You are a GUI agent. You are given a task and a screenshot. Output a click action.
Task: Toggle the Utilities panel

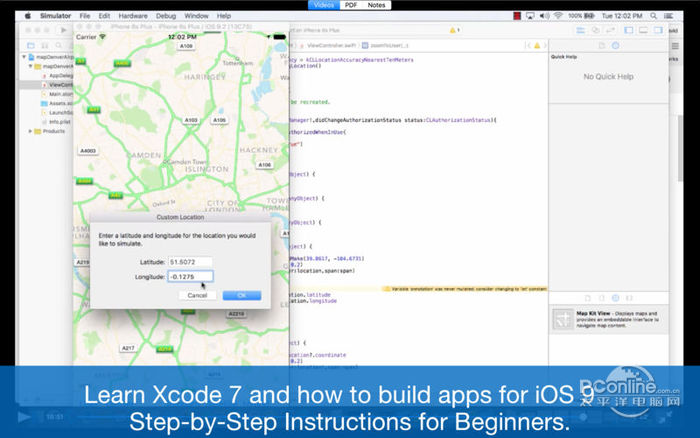658,30
